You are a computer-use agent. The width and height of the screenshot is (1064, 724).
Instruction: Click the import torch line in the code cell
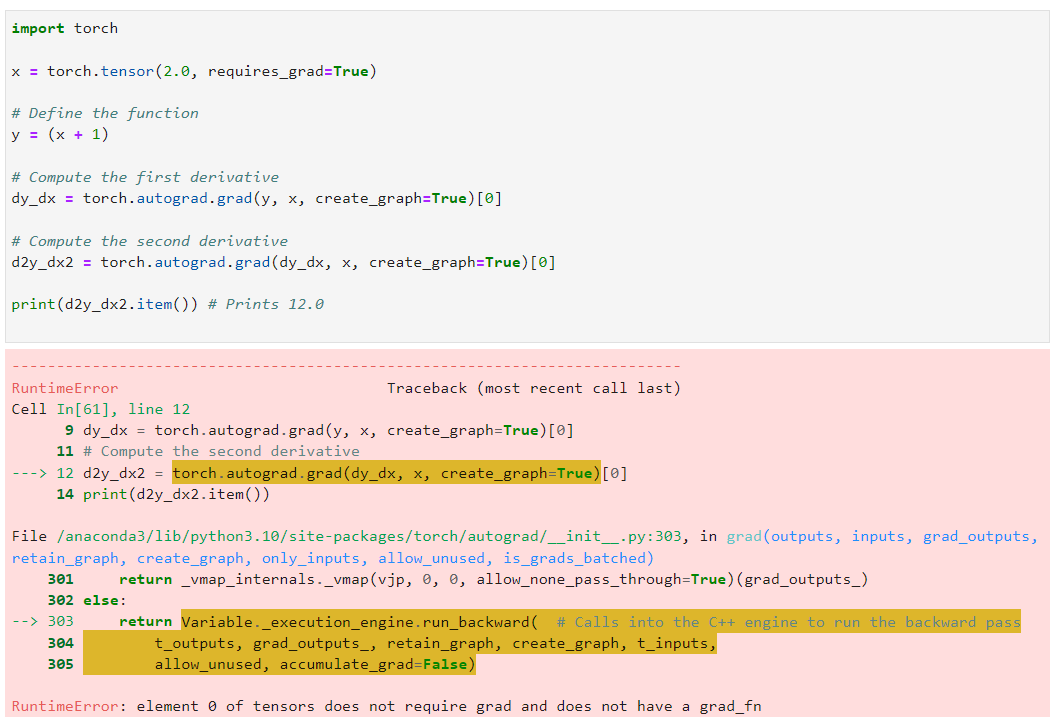[x=64, y=28]
